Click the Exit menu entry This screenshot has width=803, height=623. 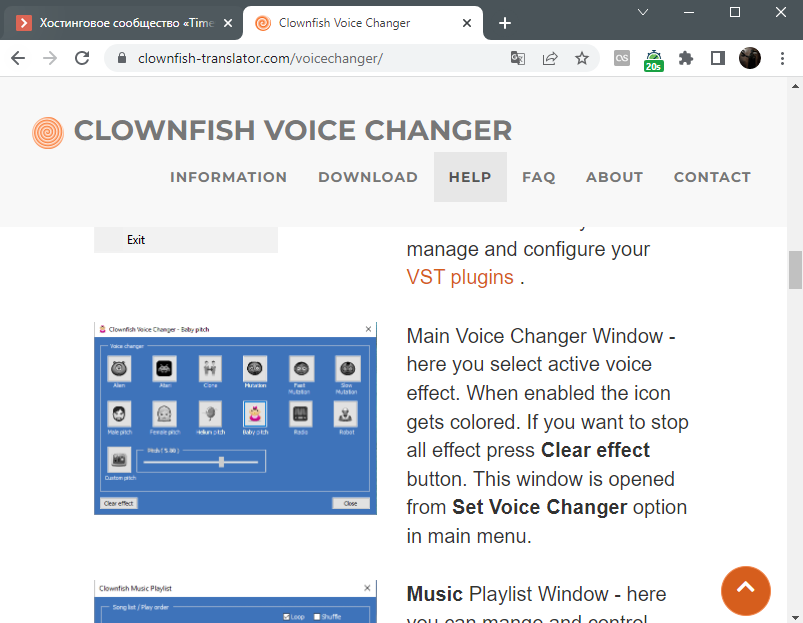tap(136, 240)
